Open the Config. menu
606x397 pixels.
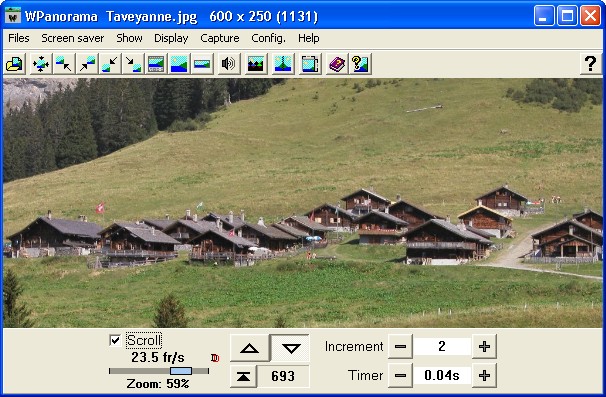click(269, 38)
